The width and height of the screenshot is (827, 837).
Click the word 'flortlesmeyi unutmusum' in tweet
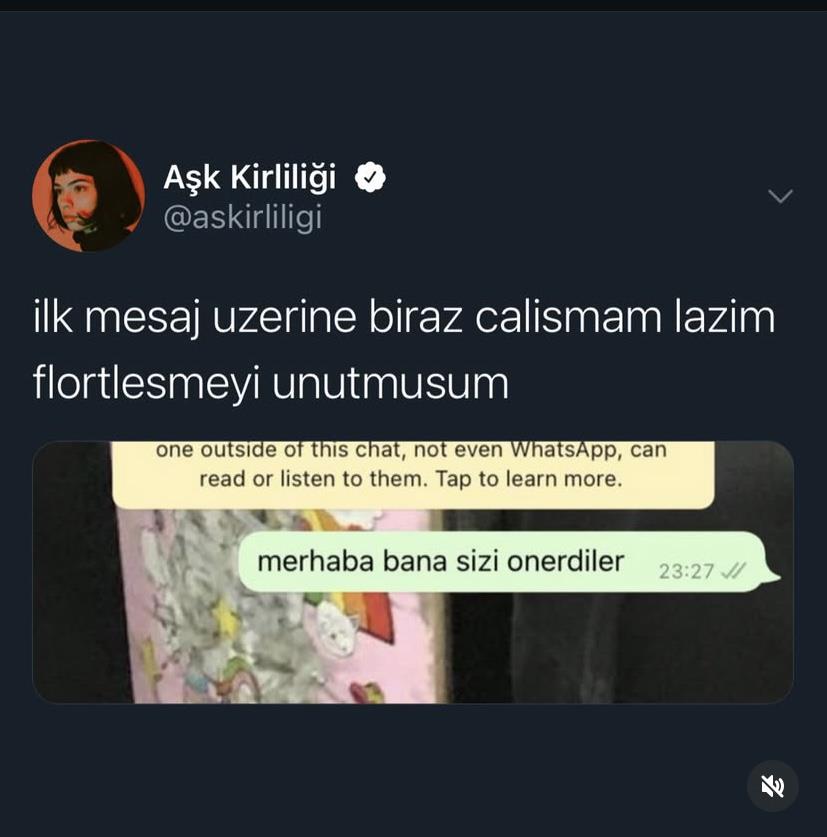[271, 383]
